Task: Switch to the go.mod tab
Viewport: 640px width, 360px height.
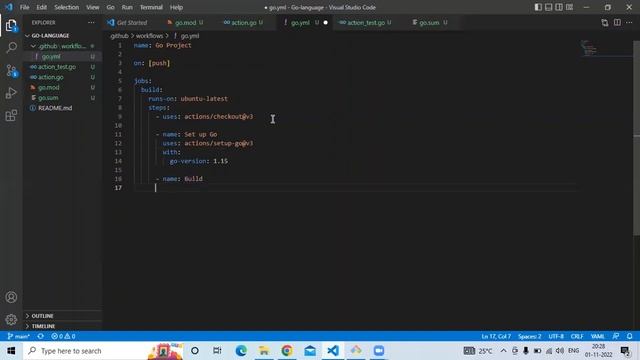Action: coord(185,23)
